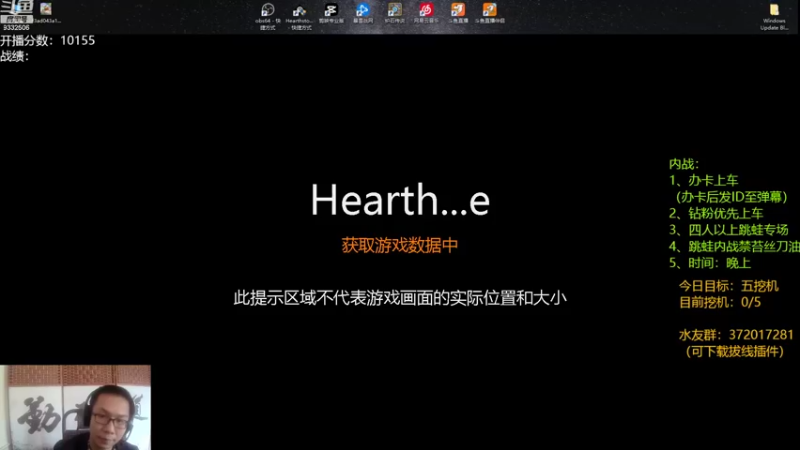Viewport: 800px width, 450px height.
Task: Click the streamer webcam feed
Action: [76, 407]
